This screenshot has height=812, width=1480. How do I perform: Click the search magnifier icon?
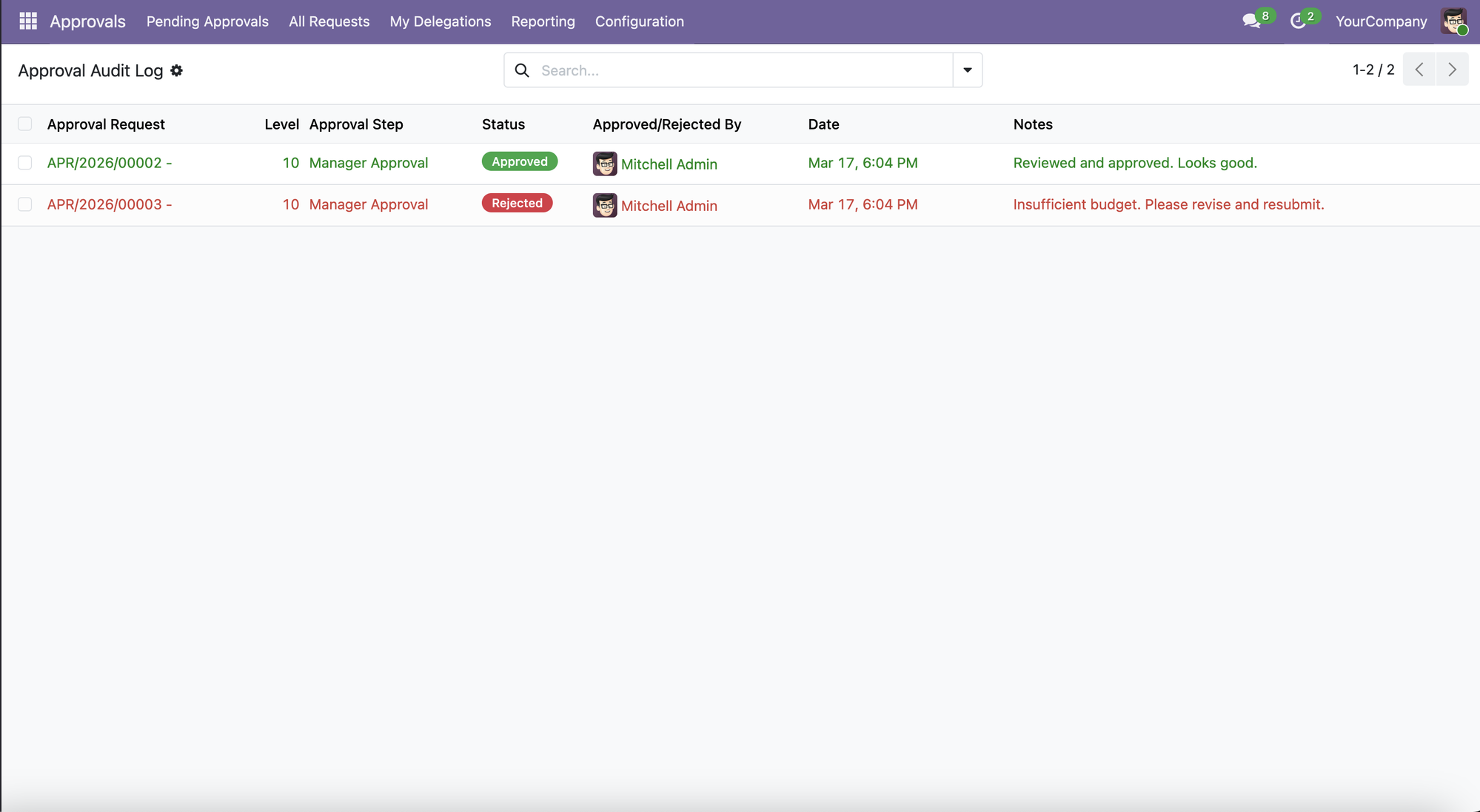coord(522,70)
